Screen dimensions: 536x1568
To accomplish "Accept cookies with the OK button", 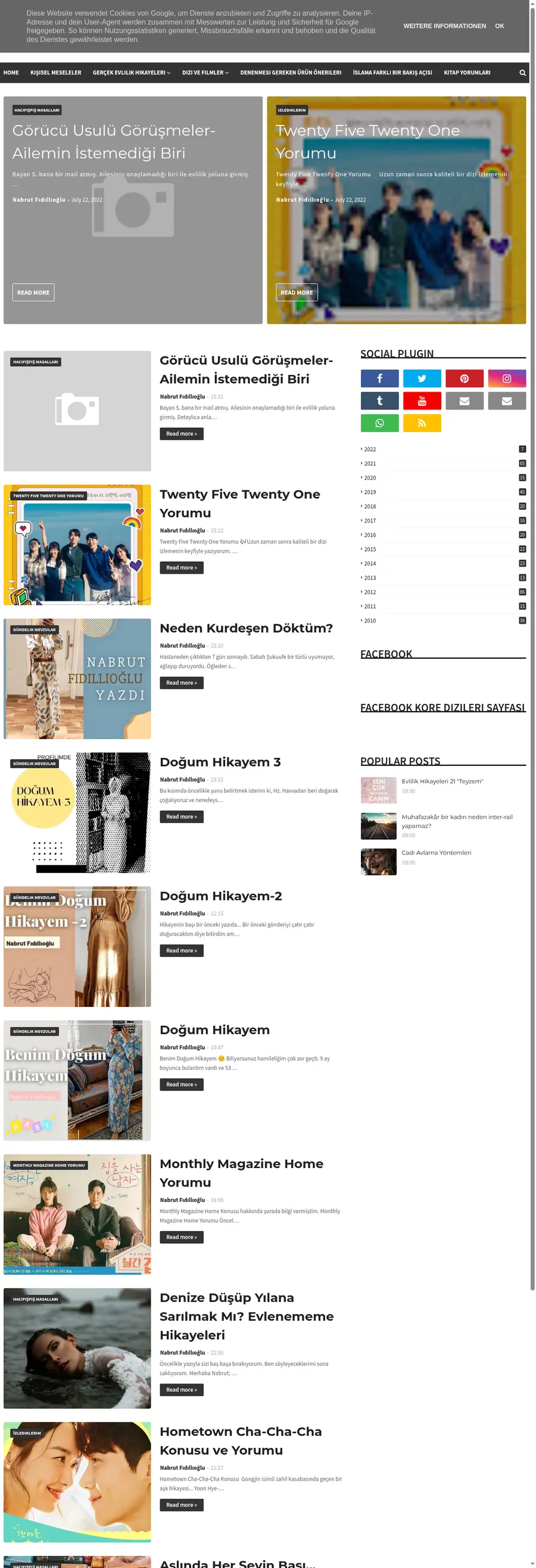I will point(500,26).
